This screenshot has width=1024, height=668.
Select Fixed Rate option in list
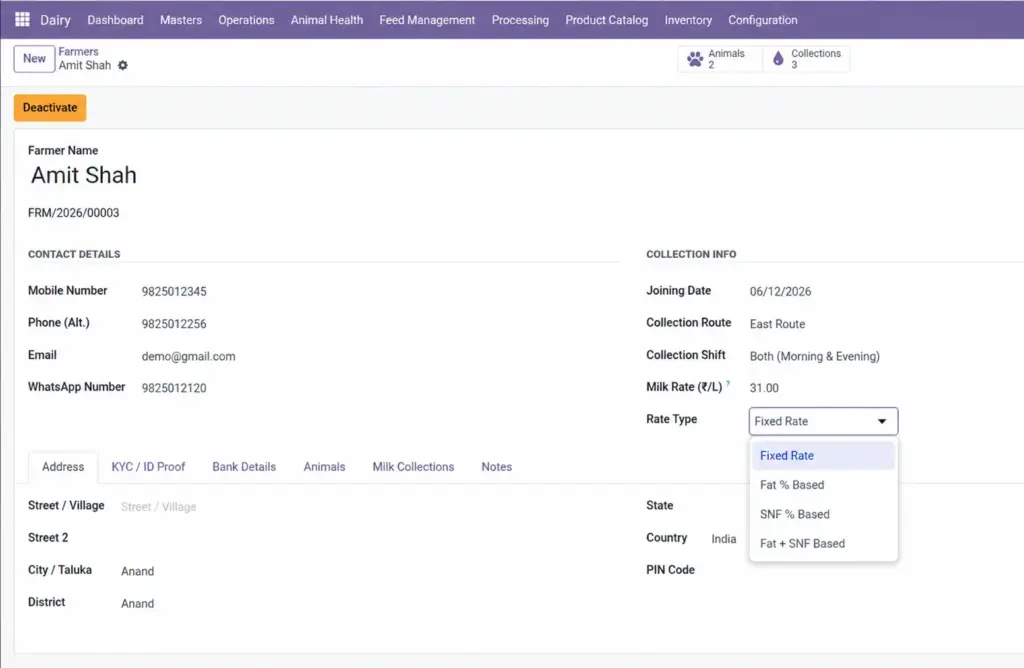click(x=823, y=456)
